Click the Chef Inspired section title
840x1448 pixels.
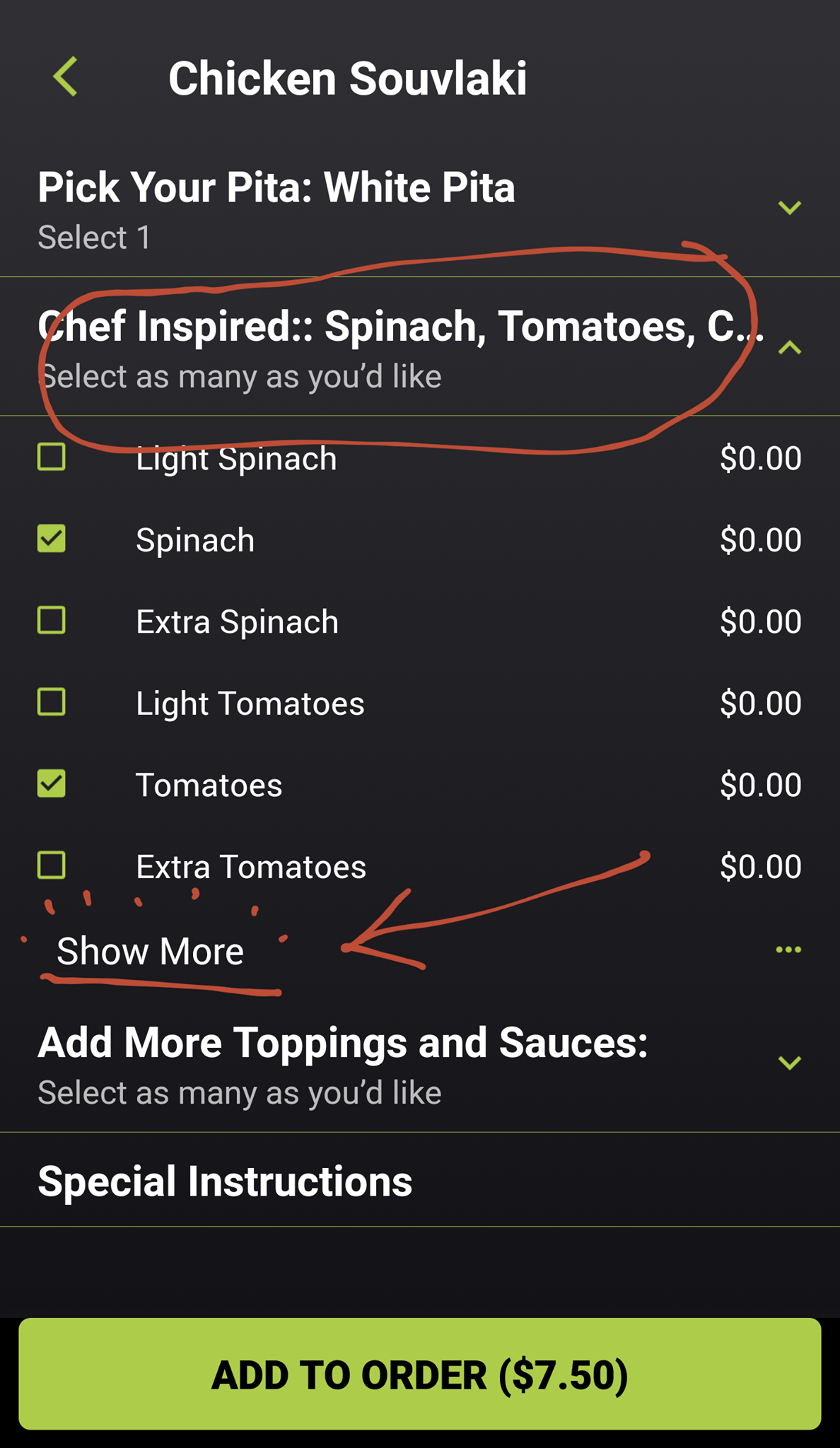[x=400, y=327]
